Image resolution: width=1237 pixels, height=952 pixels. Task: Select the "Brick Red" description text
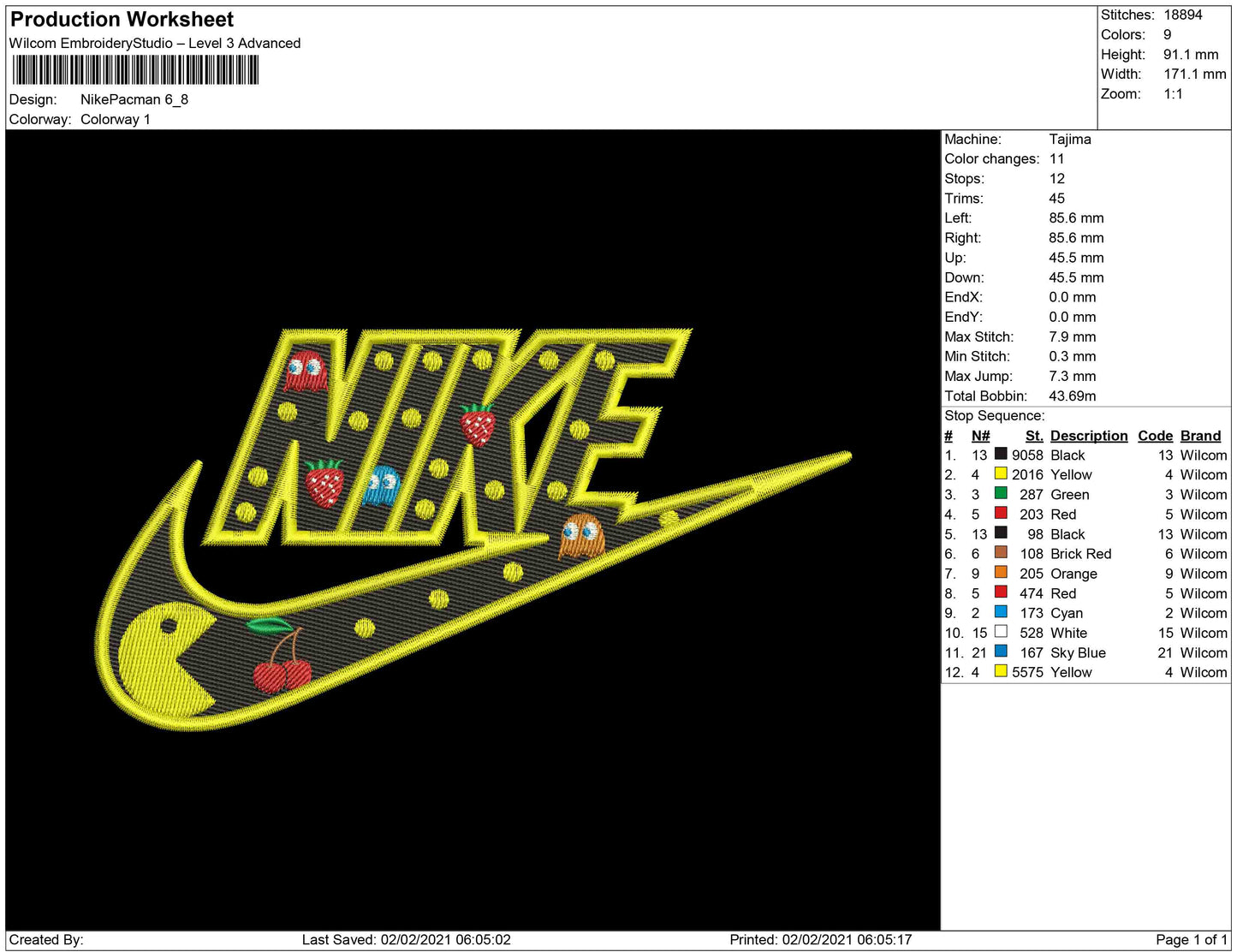[1081, 554]
